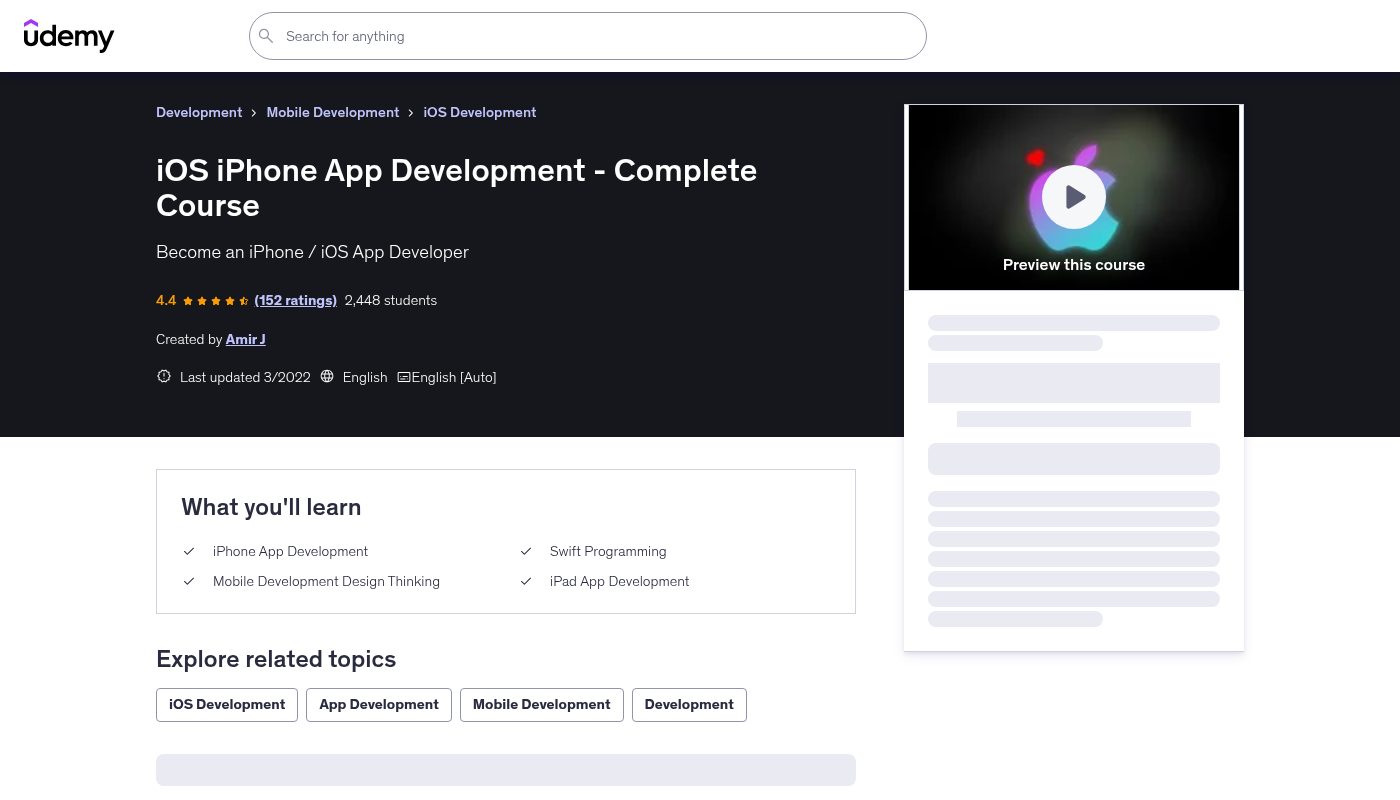
Task: View instructor Amir J's profile
Action: [245, 339]
